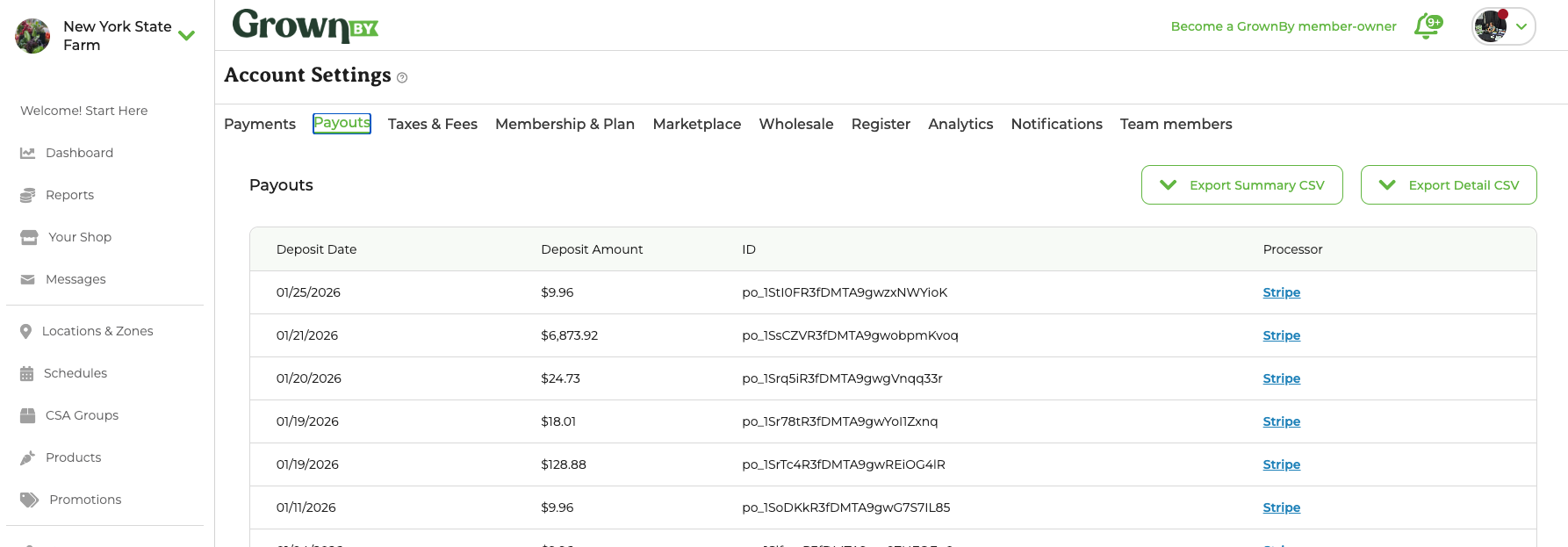The height and width of the screenshot is (547, 1568).
Task: Open Stripe link for the $6,873.92 payout
Action: pyautogui.click(x=1281, y=335)
